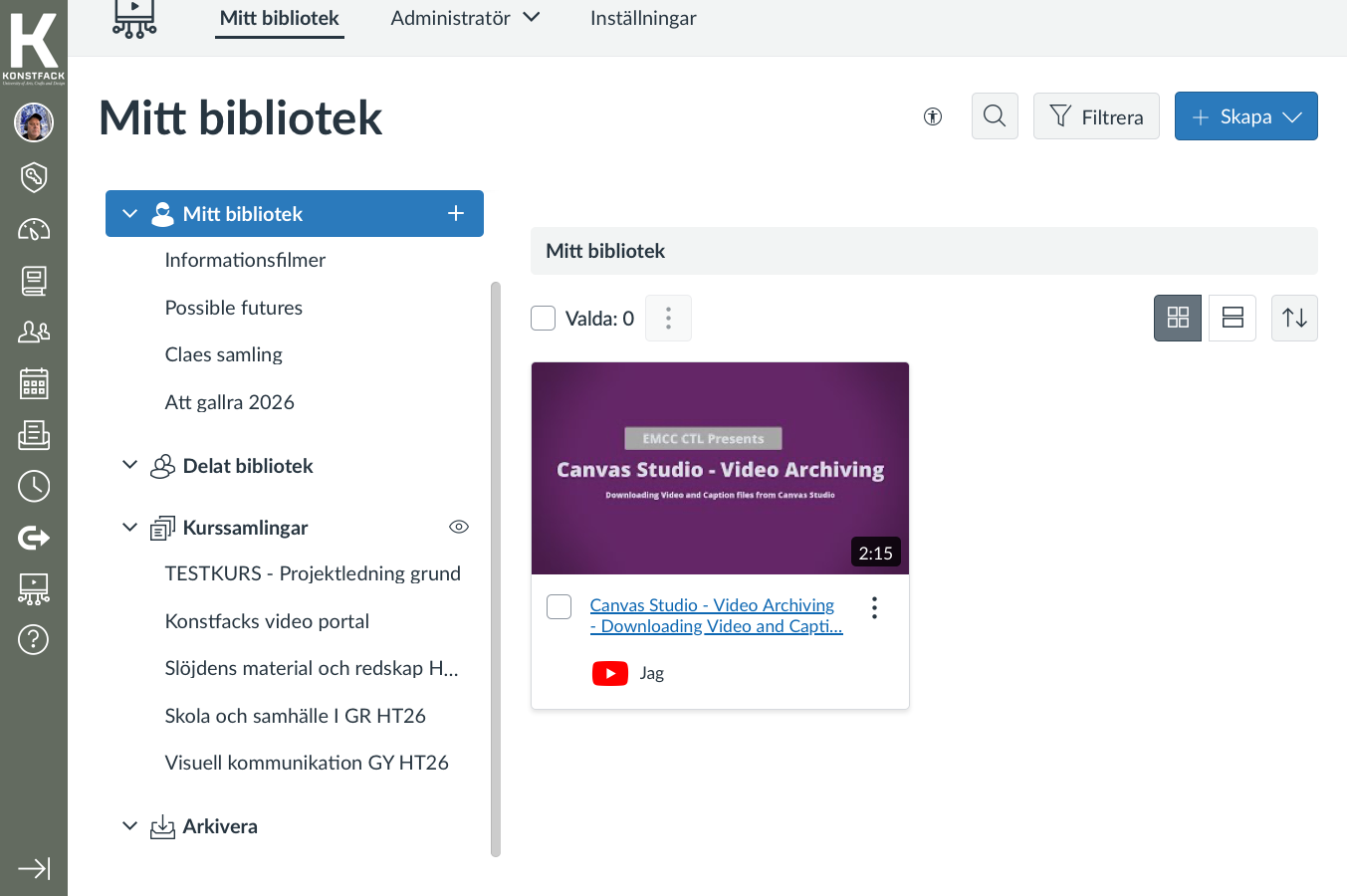Open the Canvas Studio Video Archiving link

pos(716,615)
